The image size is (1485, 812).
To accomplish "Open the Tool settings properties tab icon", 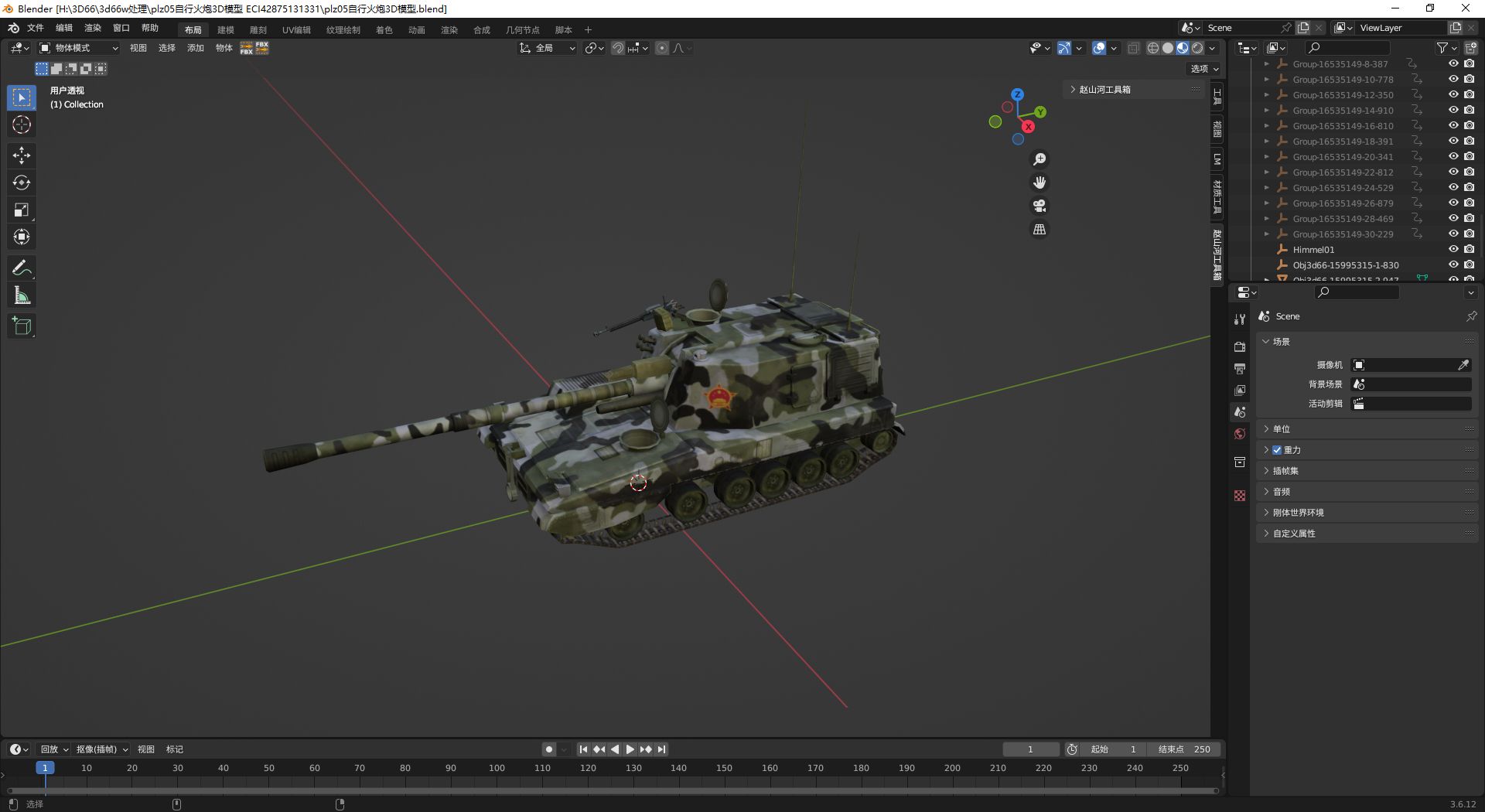I will click(1240, 319).
